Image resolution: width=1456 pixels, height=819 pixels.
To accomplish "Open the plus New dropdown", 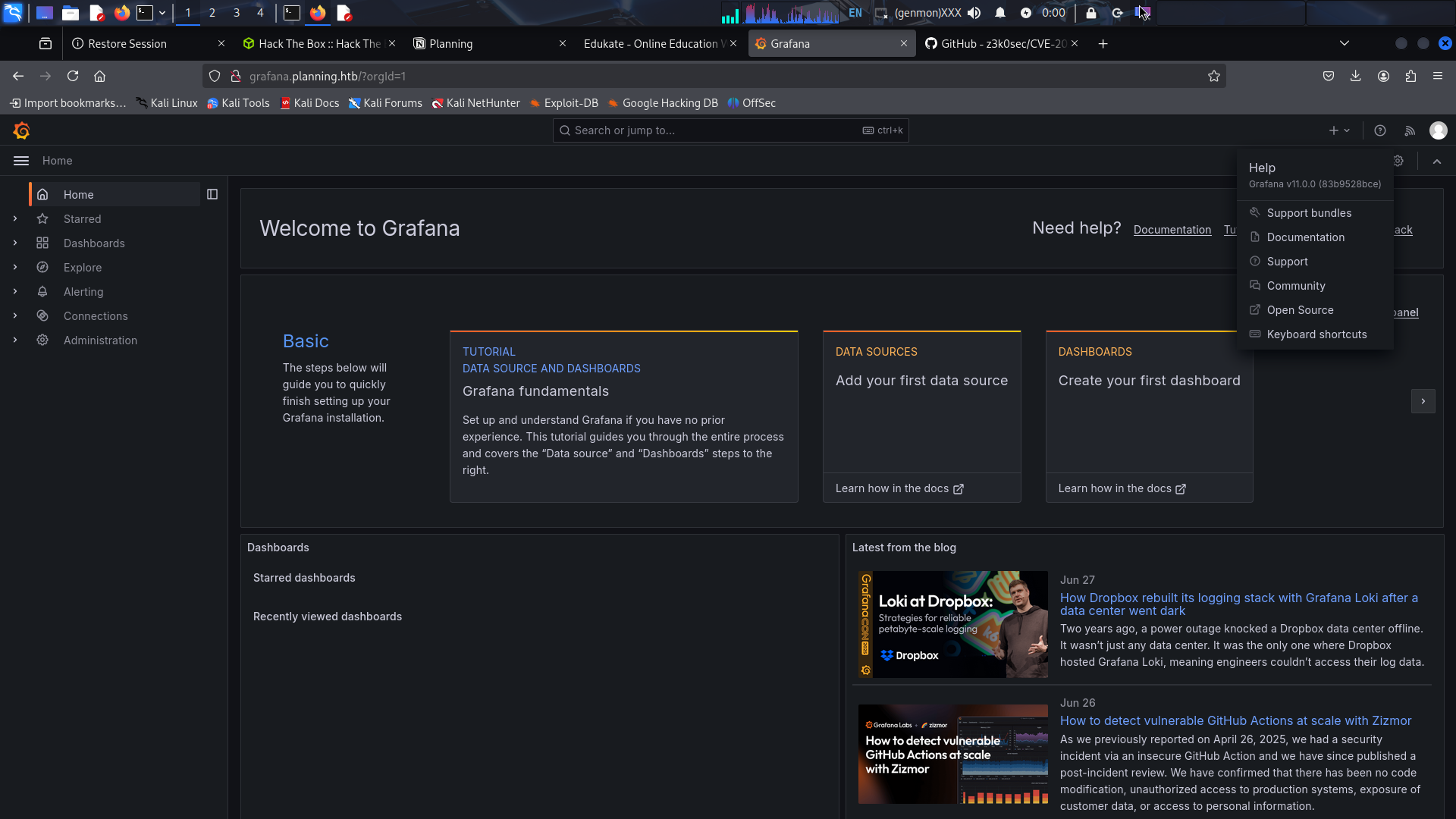I will (1339, 131).
